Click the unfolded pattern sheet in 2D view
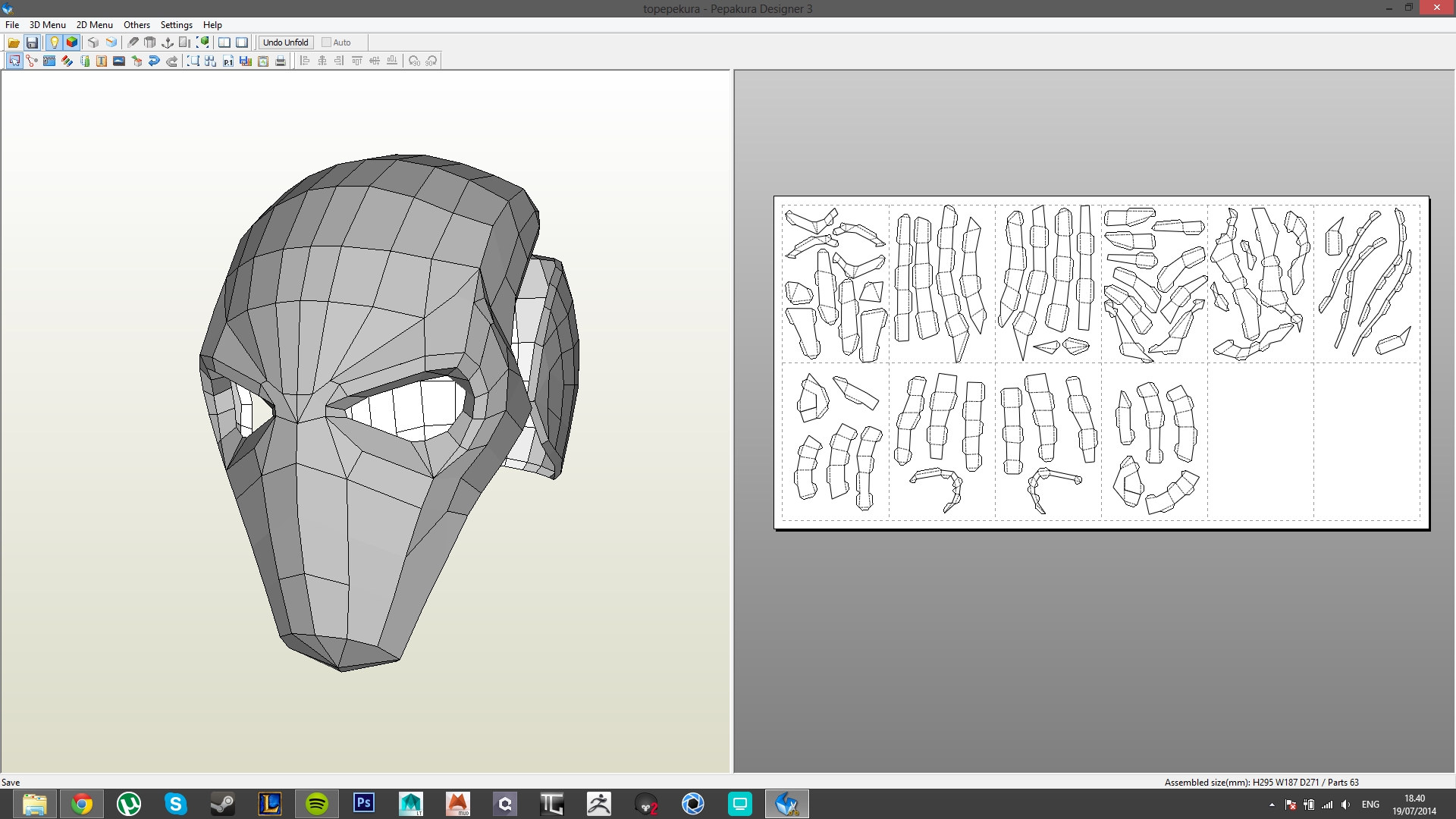The image size is (1456, 819). (1101, 362)
